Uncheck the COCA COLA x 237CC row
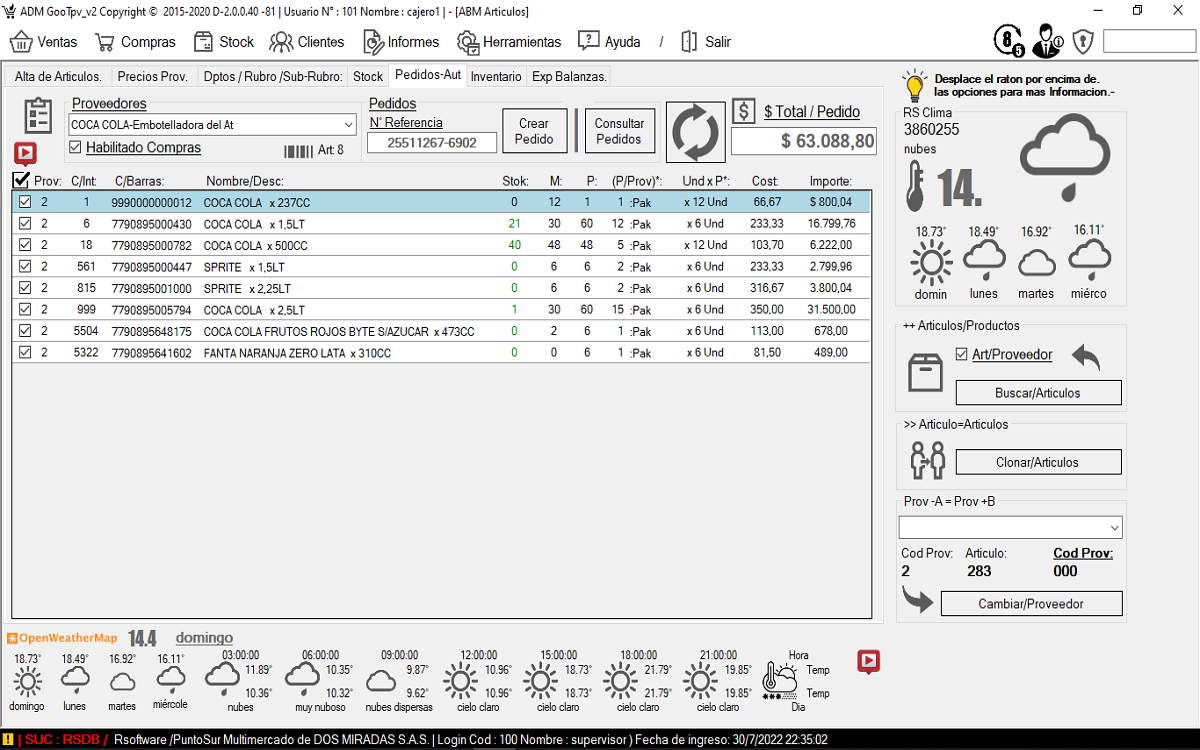 tap(26, 202)
